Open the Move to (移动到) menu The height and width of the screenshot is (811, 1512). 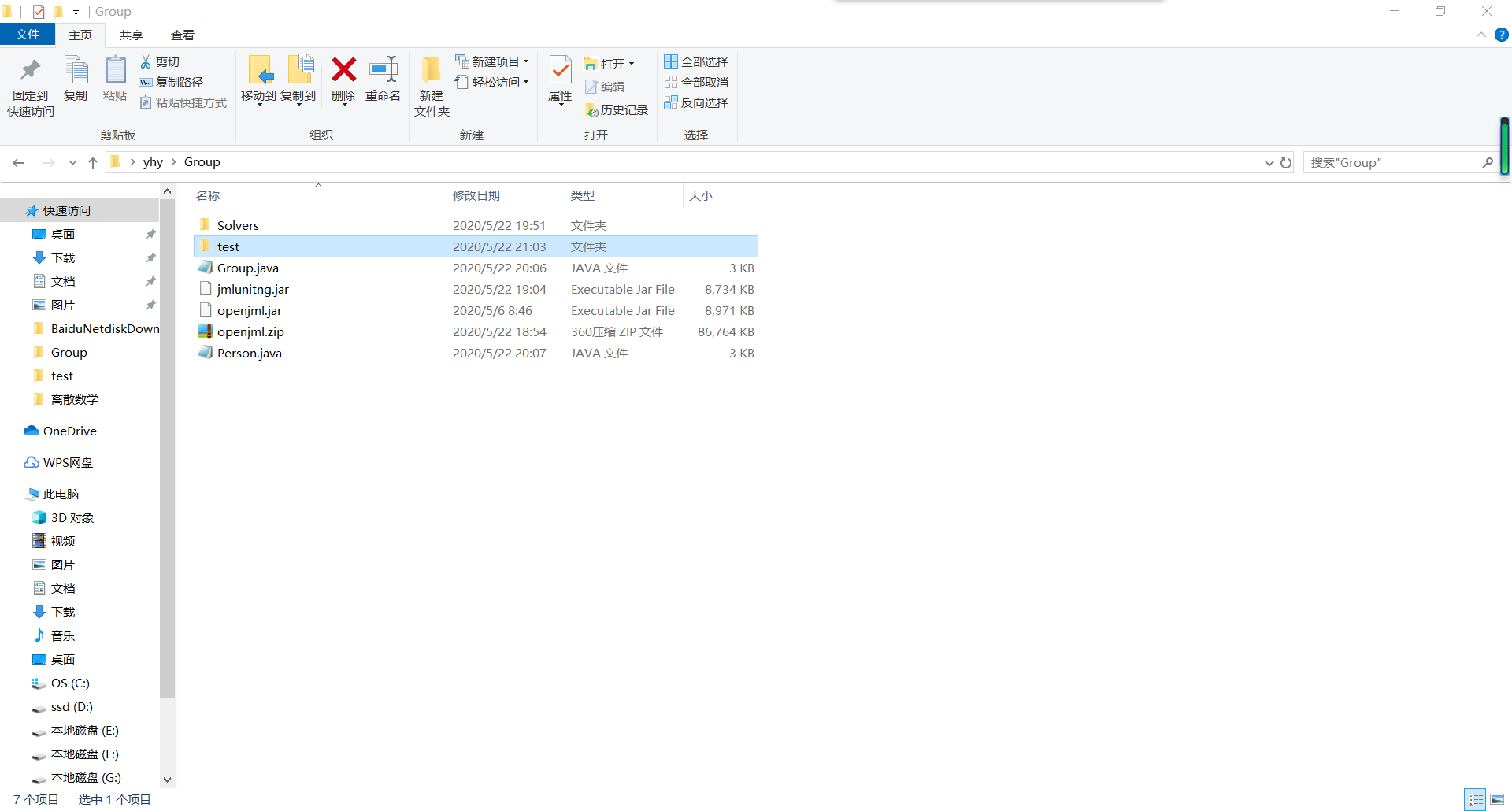[259, 80]
